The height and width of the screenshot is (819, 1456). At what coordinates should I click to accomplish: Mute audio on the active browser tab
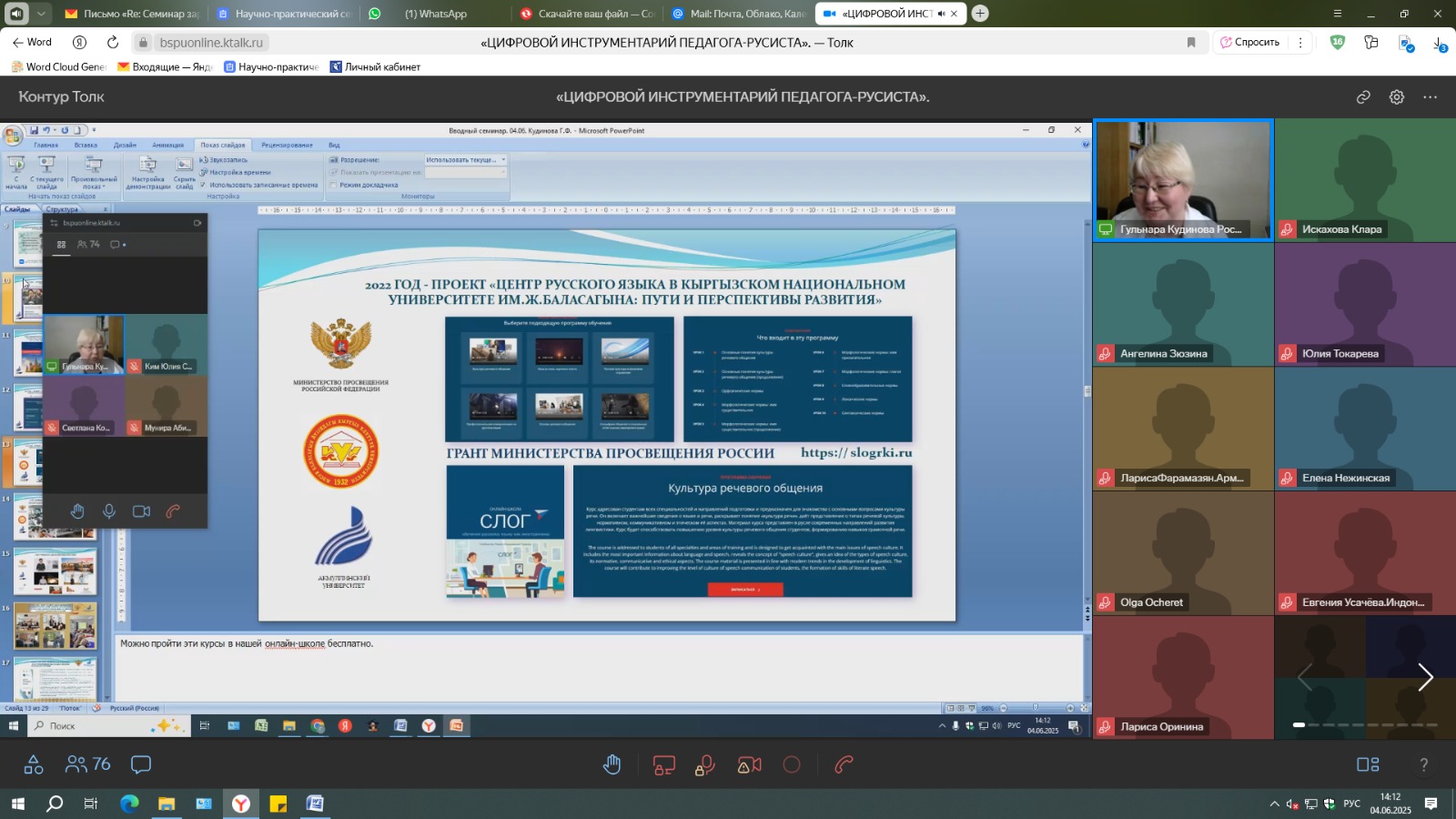(x=940, y=14)
